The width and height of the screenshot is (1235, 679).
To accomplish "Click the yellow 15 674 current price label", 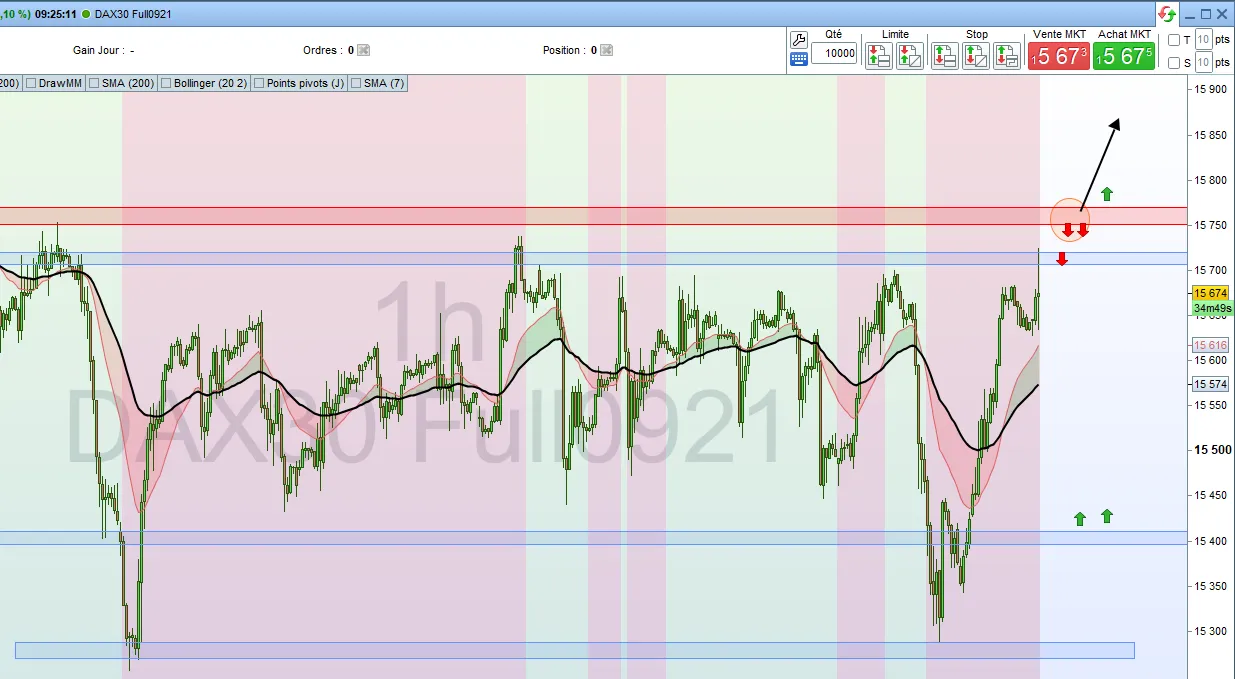I will point(1210,293).
